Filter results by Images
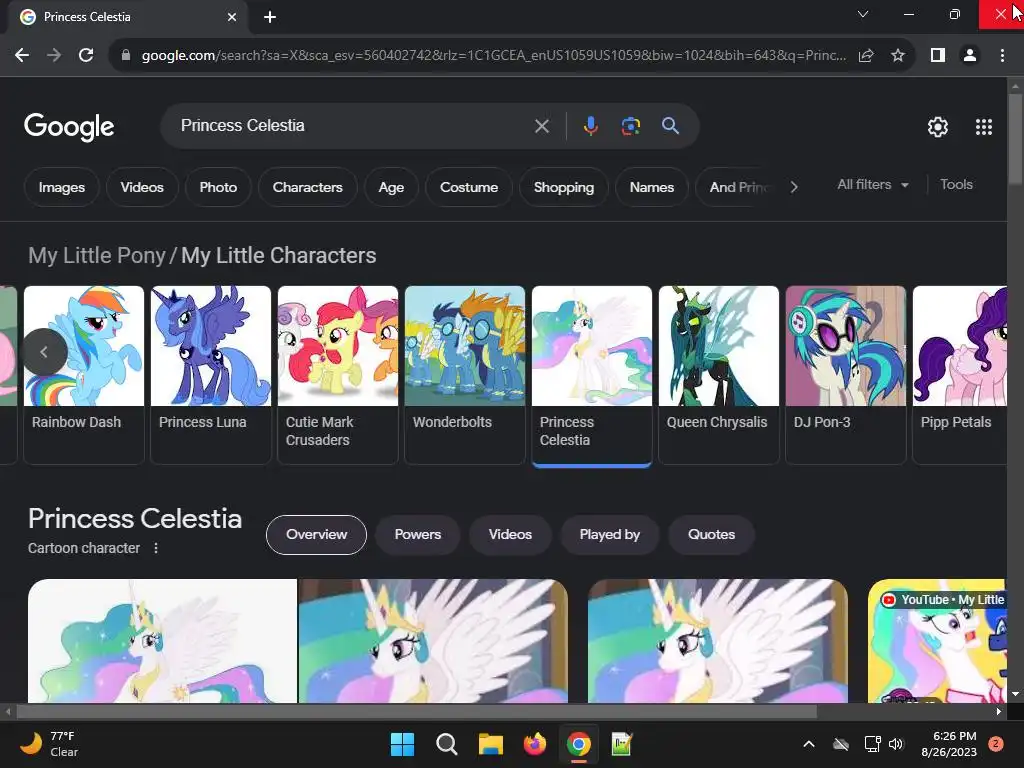1024x768 pixels. click(x=61, y=187)
